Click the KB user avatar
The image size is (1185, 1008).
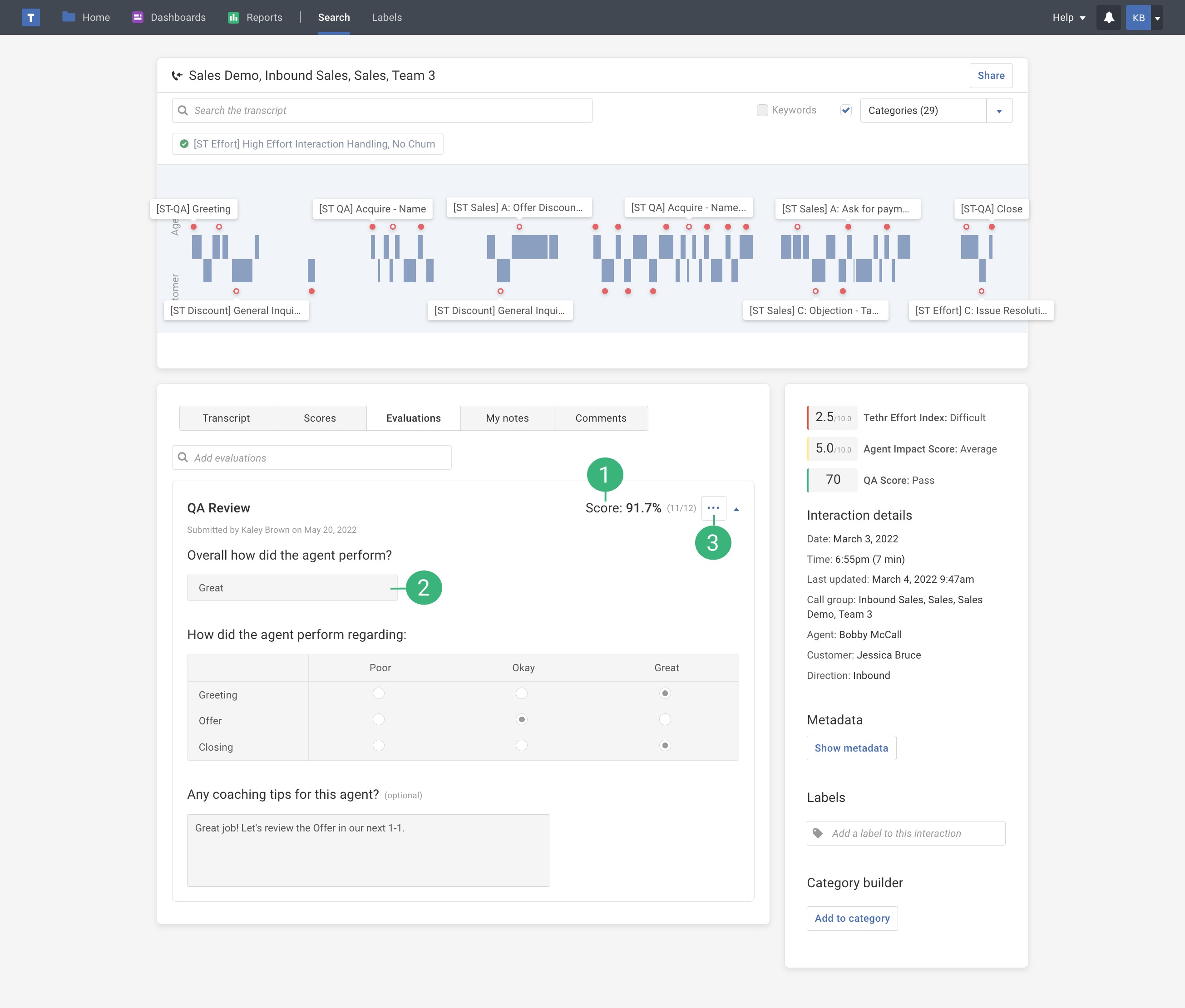point(1138,17)
